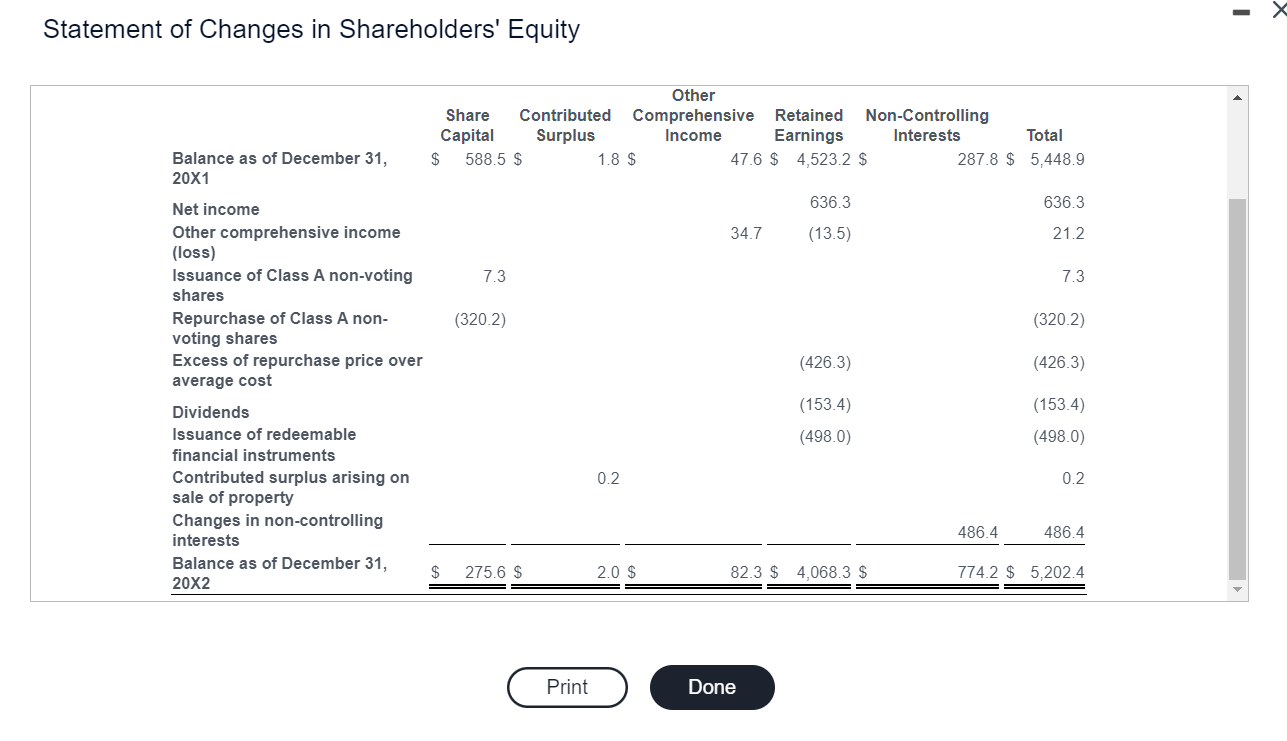Viewport: 1287px width, 741px height.
Task: Click the Share Capital column header
Action: [x=467, y=125]
